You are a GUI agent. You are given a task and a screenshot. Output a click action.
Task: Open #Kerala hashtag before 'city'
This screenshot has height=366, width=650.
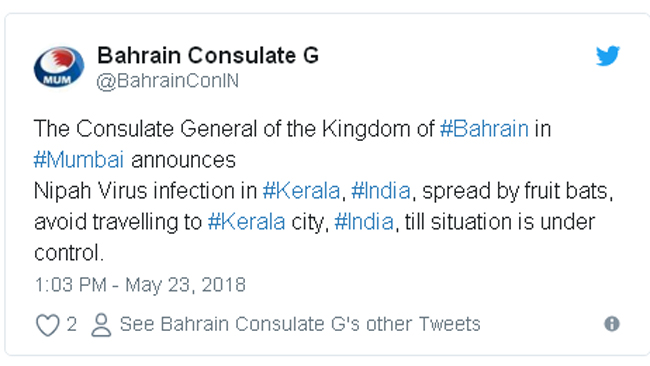click(x=246, y=222)
